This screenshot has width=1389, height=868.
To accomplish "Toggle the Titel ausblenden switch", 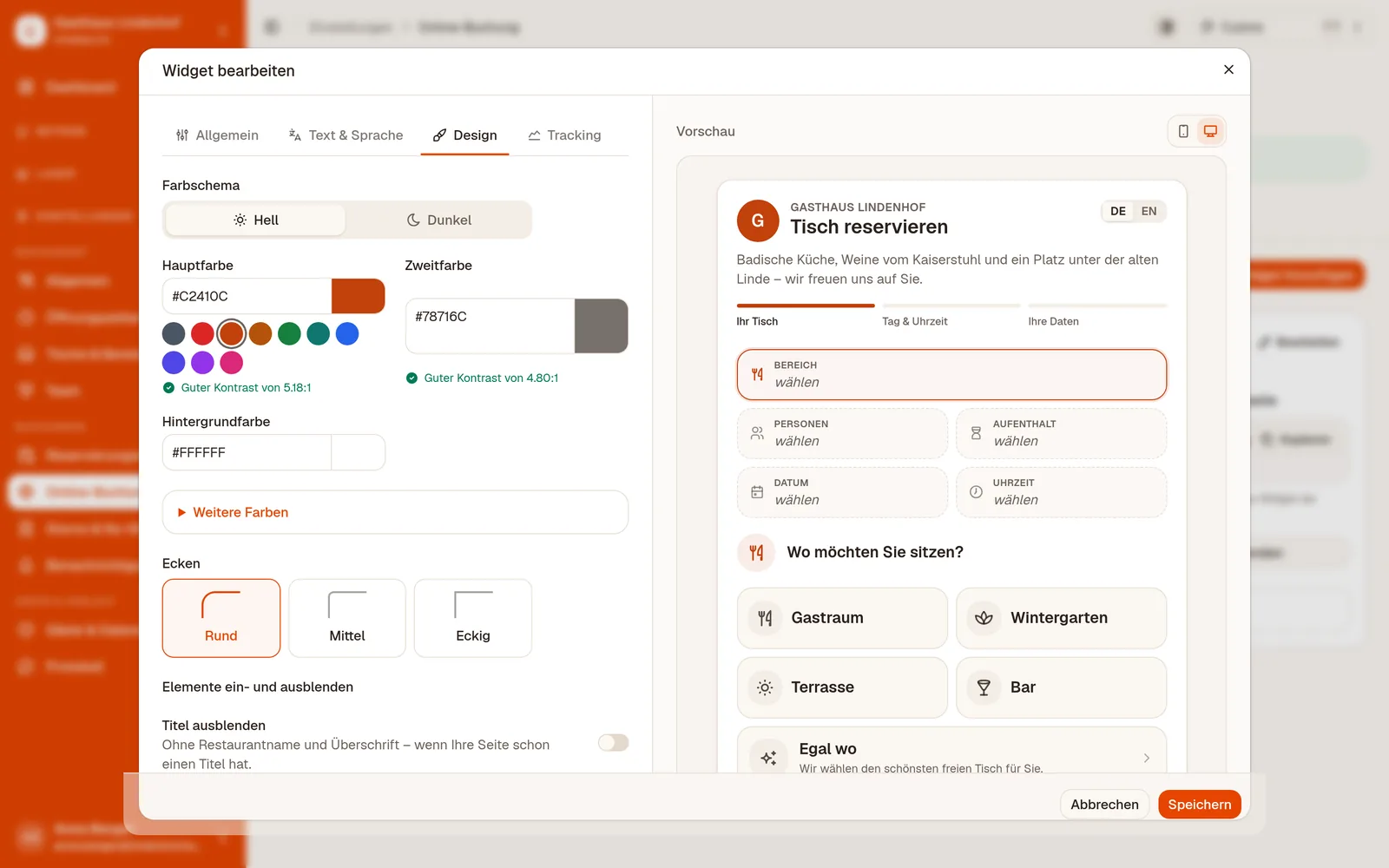I will click(x=613, y=743).
